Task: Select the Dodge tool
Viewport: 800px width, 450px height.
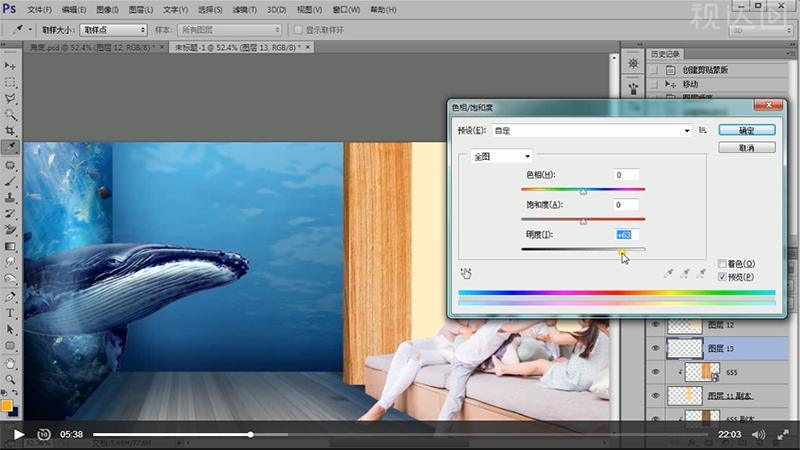Action: pyautogui.click(x=10, y=279)
